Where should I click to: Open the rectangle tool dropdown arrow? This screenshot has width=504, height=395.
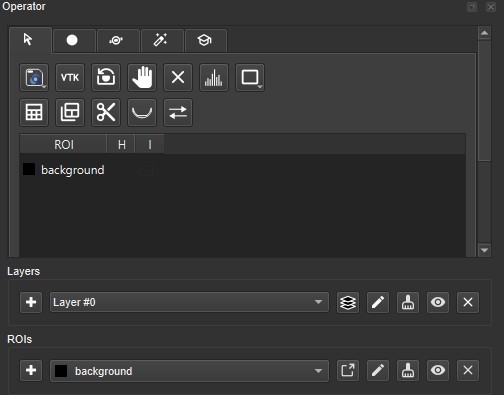[260, 87]
